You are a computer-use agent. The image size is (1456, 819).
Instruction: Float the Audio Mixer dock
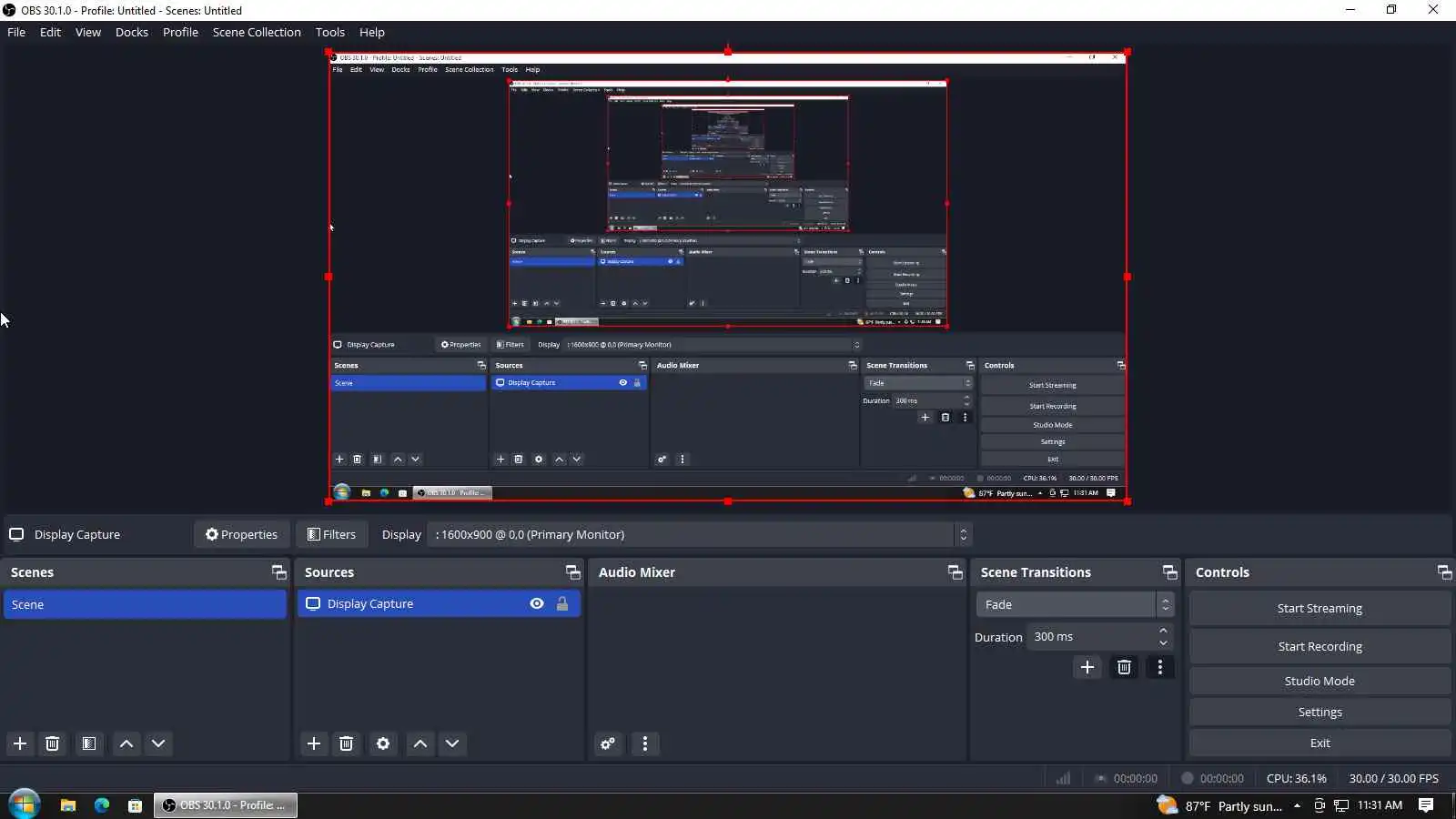[x=955, y=572]
